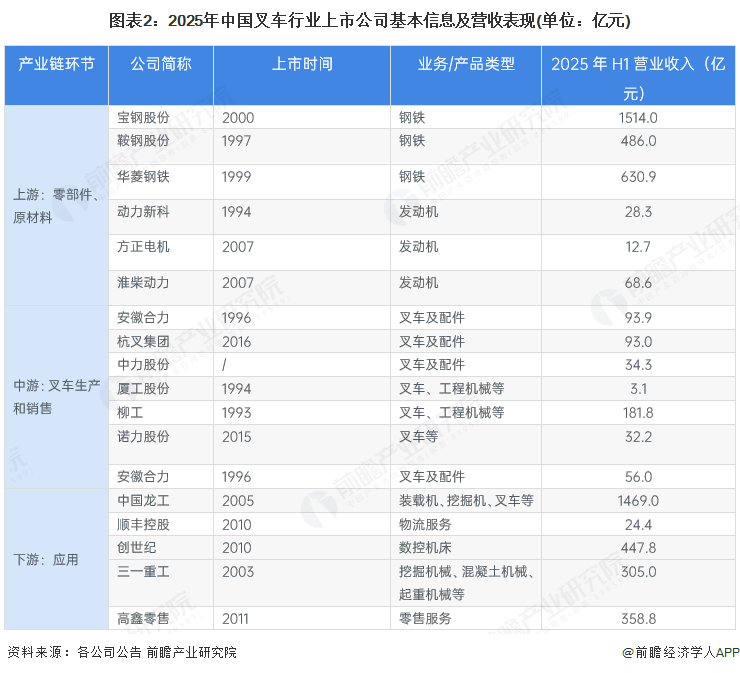Click listing year 2015 for 诺力股份
Viewport: 740px width, 673px height.
point(236,437)
